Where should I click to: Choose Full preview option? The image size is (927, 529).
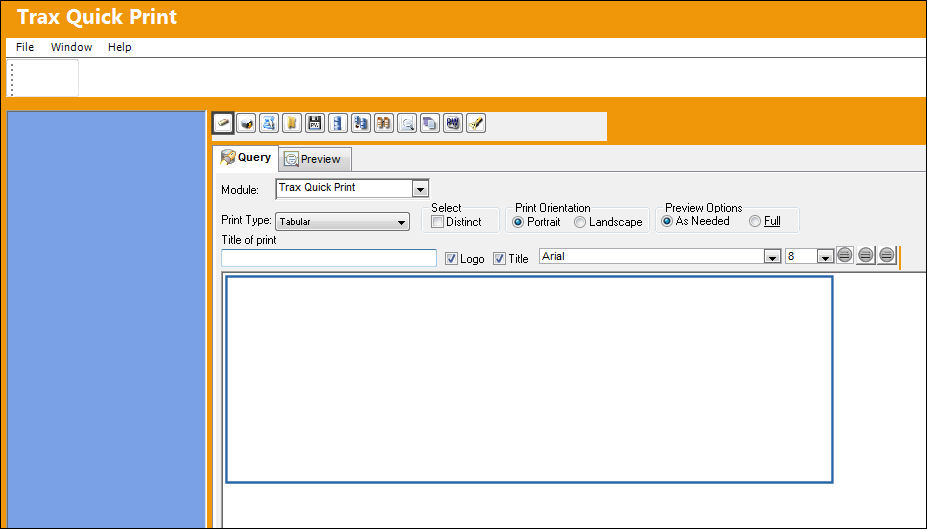(755, 221)
